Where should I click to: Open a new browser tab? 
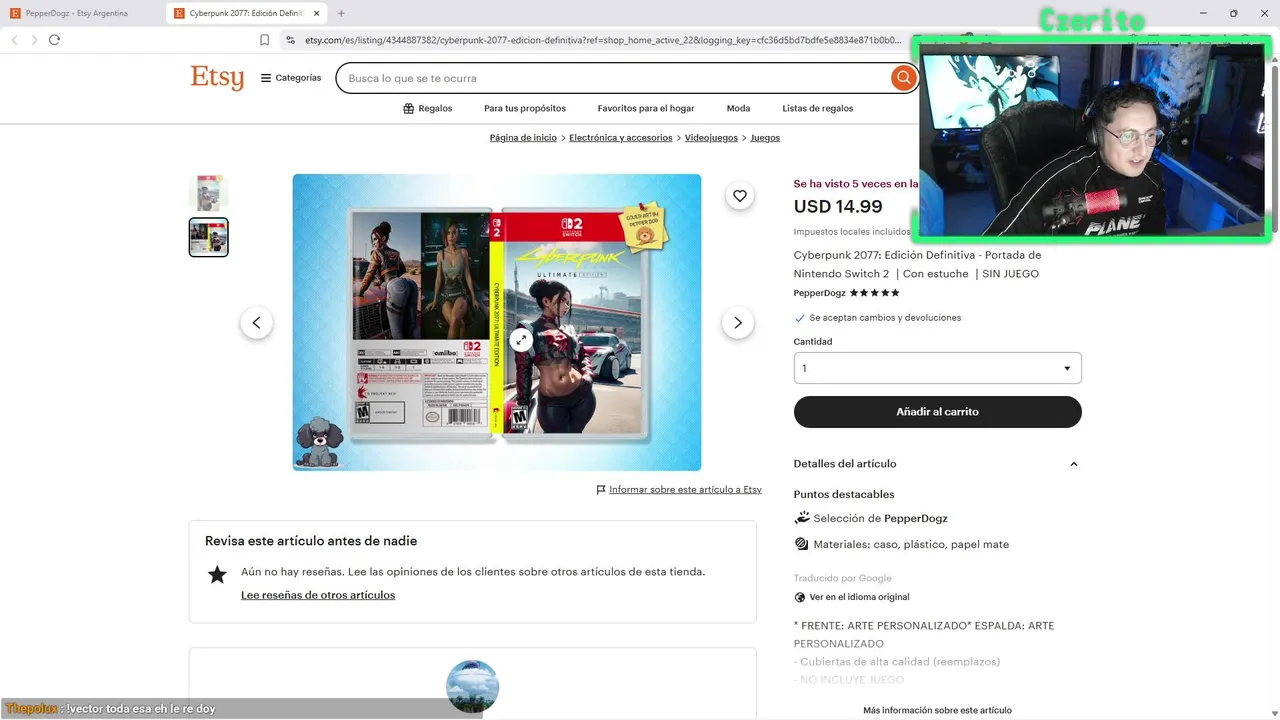coord(341,13)
